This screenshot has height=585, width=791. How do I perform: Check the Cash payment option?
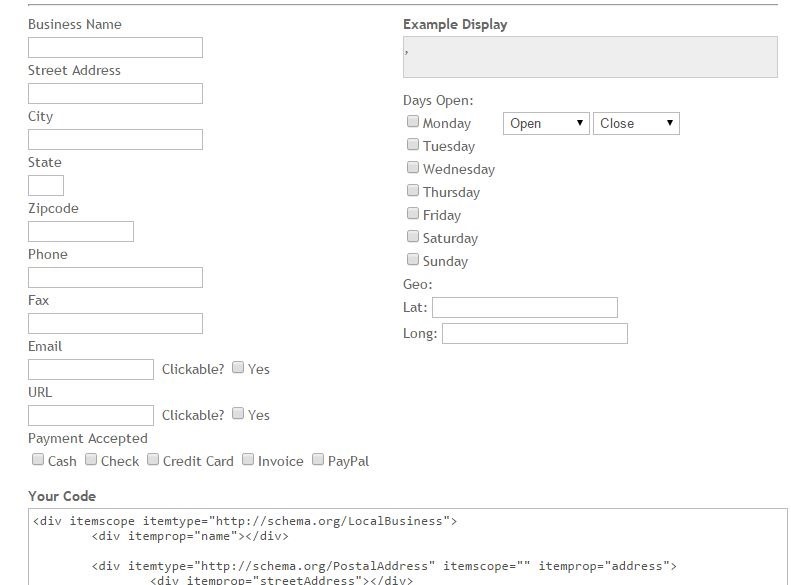(38, 460)
